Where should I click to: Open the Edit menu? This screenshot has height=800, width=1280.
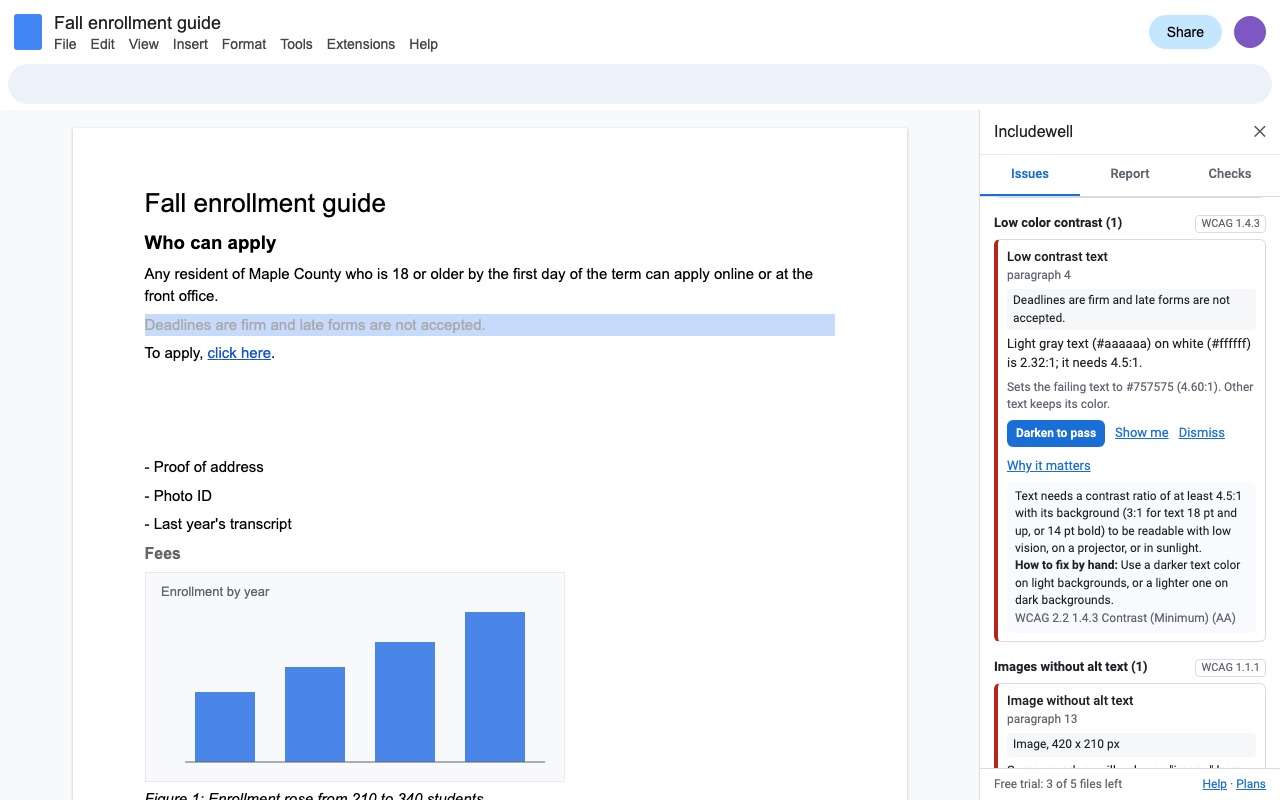coord(103,44)
